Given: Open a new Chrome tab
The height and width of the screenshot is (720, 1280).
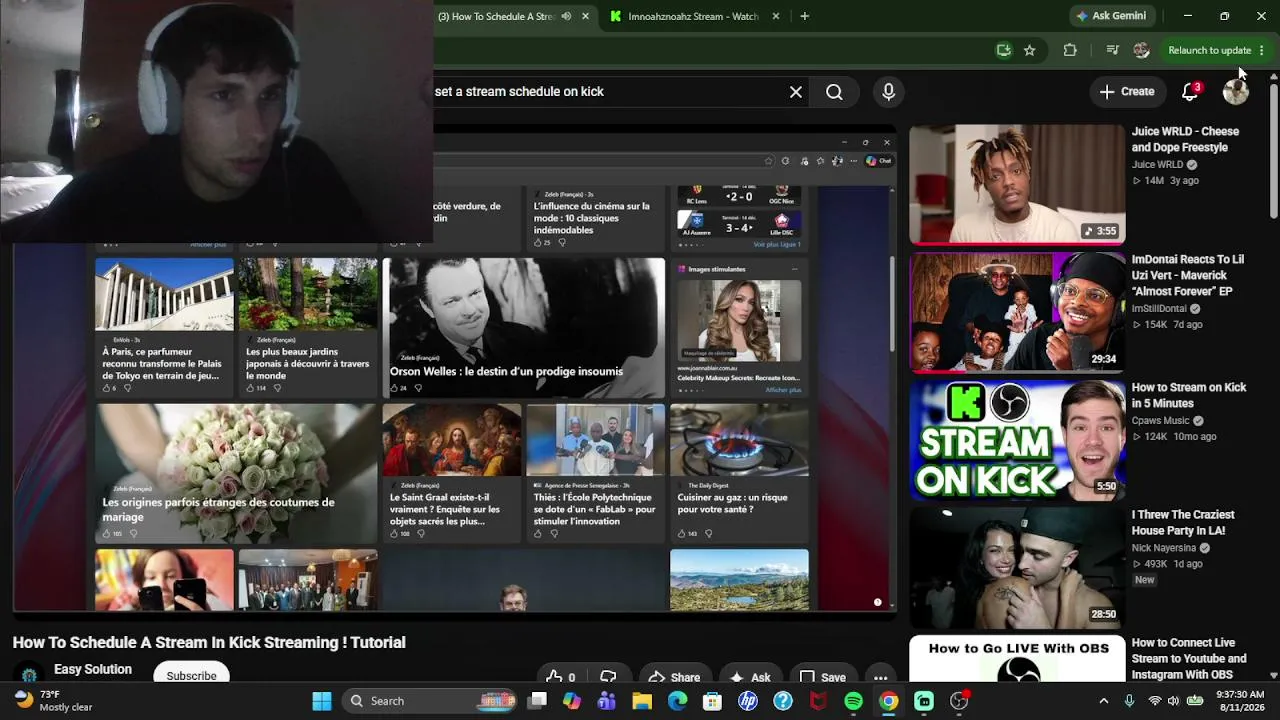Looking at the screenshot, I should click(x=804, y=16).
